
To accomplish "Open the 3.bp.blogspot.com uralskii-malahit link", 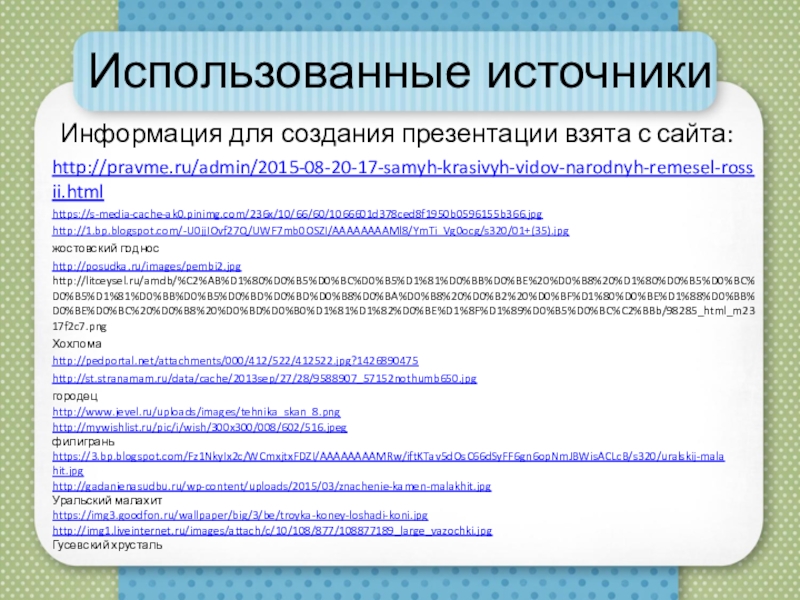I will coord(388,463).
